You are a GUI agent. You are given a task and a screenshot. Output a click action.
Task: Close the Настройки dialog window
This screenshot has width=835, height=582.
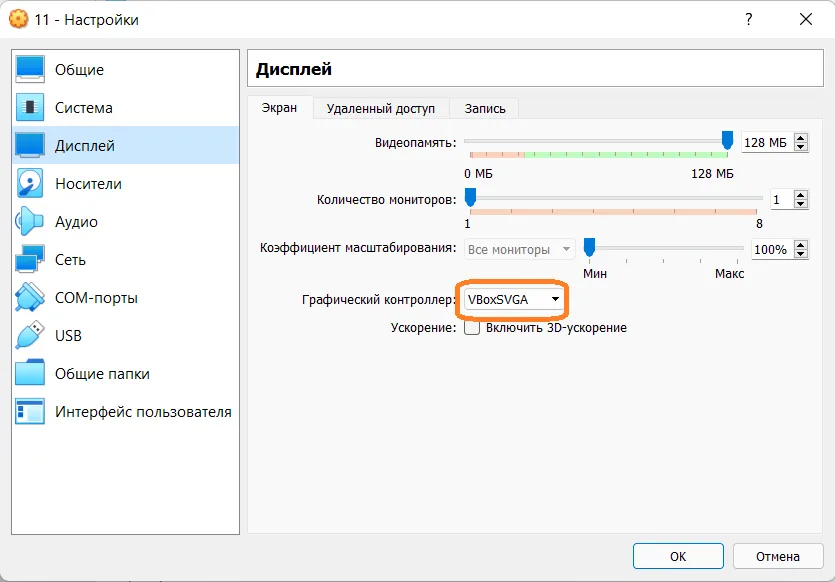pyautogui.click(x=806, y=20)
